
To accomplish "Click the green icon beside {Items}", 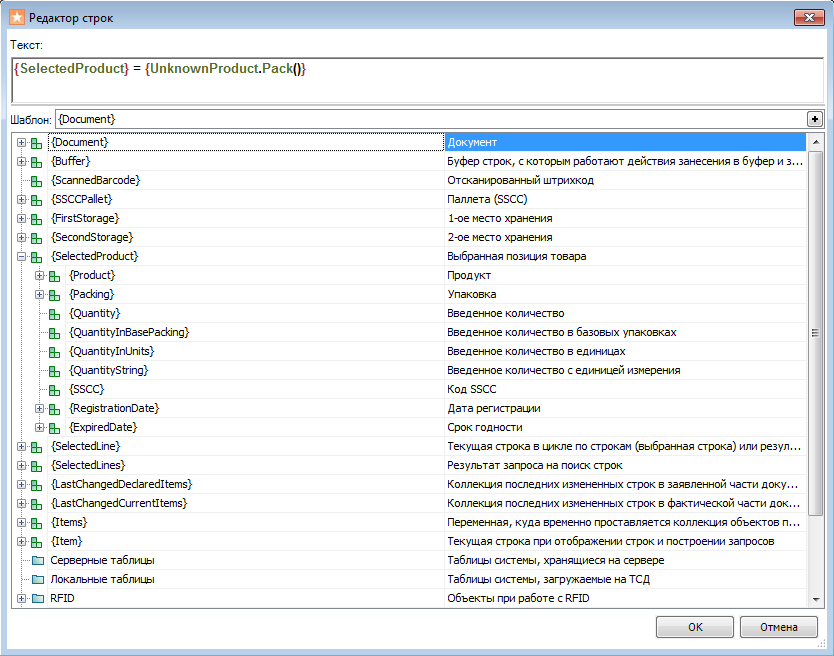I will (x=36, y=524).
